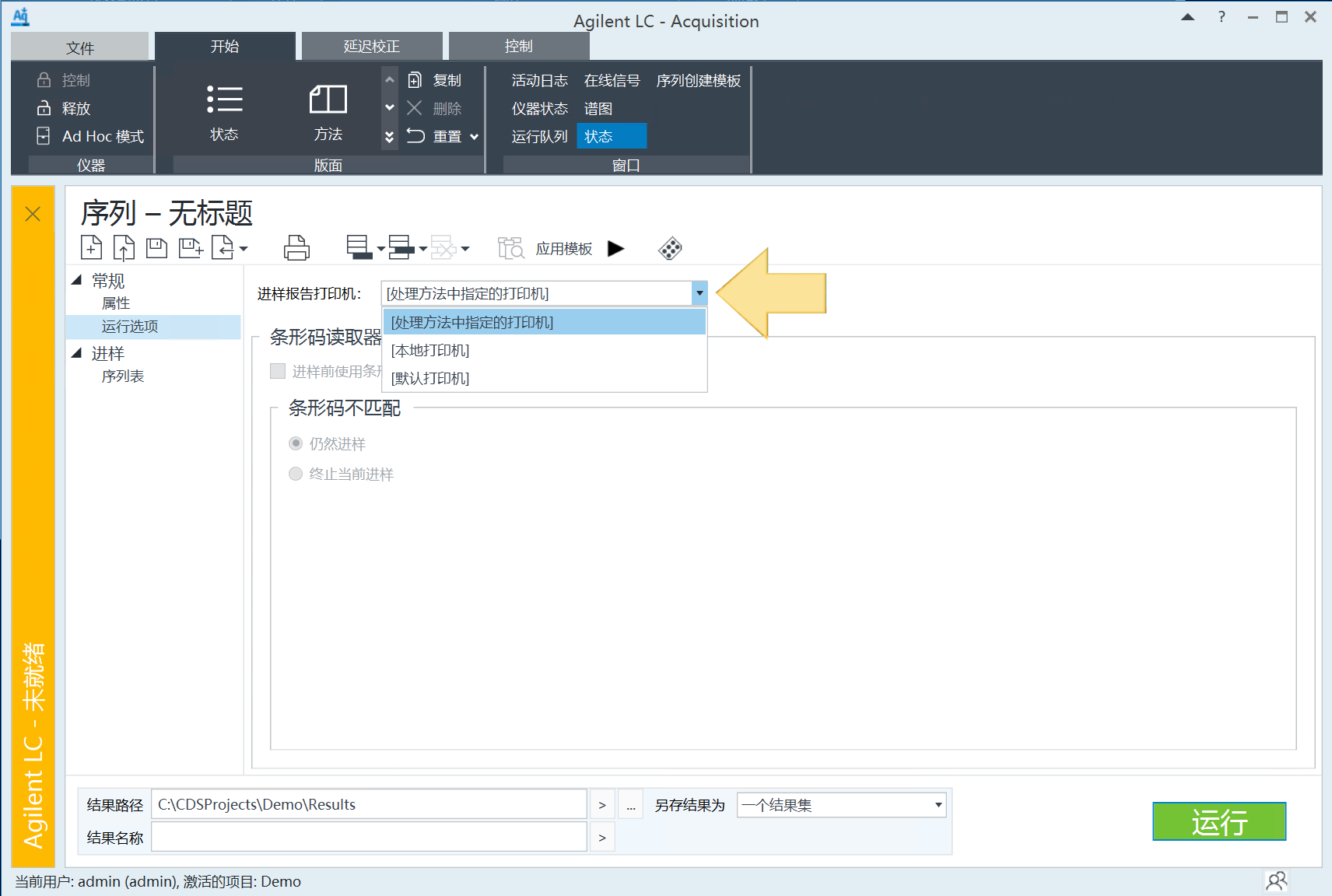Switch to the 开始 tab
Viewport: 1332px width, 896px height.
click(225, 46)
